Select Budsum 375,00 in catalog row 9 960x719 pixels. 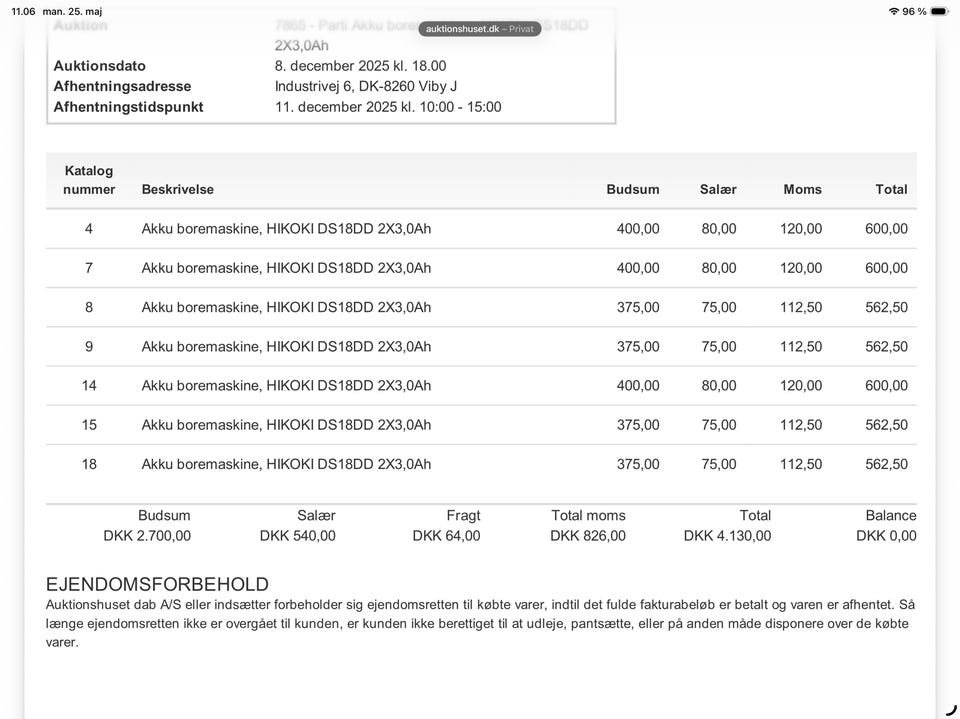click(638, 346)
